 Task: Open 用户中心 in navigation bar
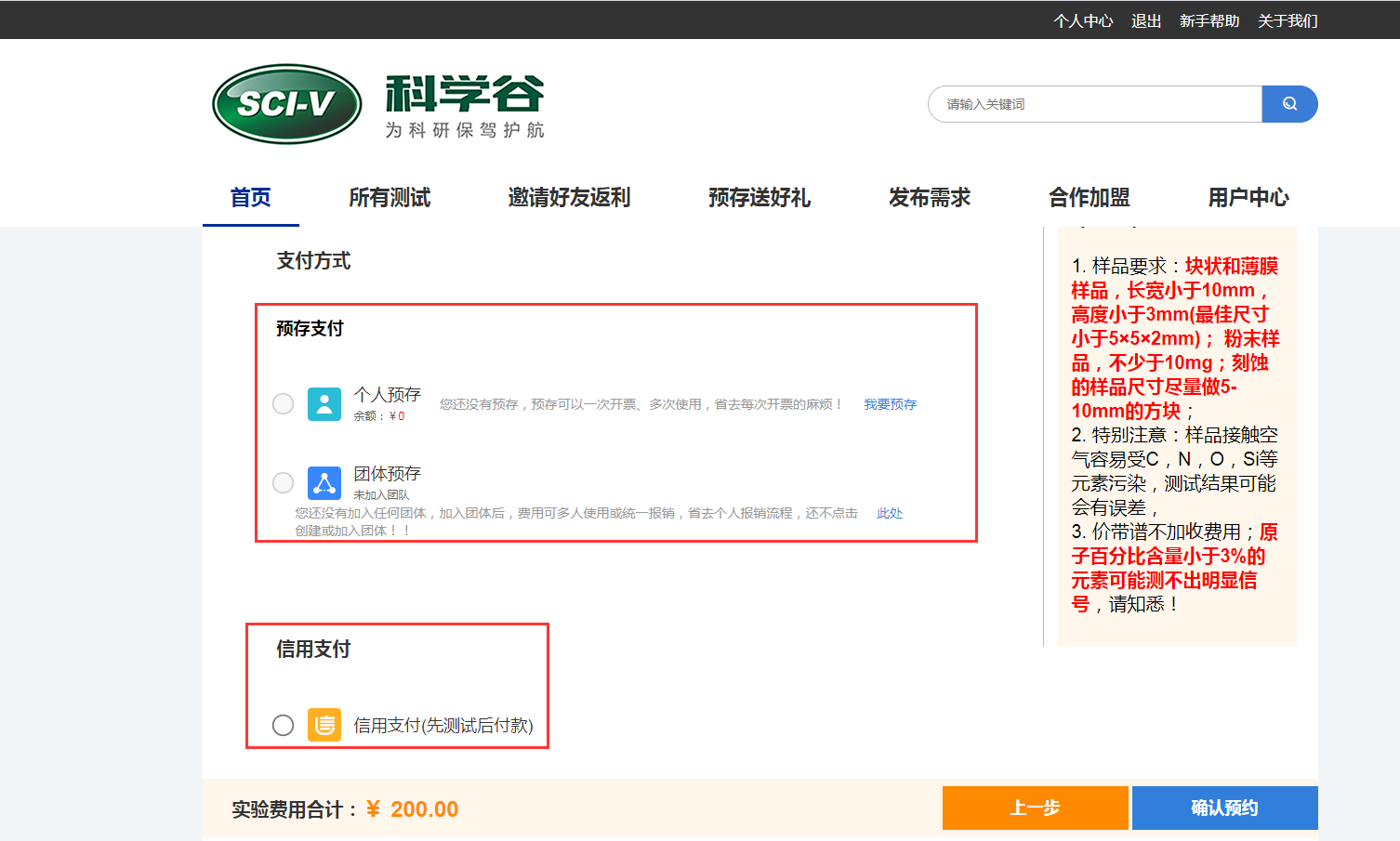1248,198
